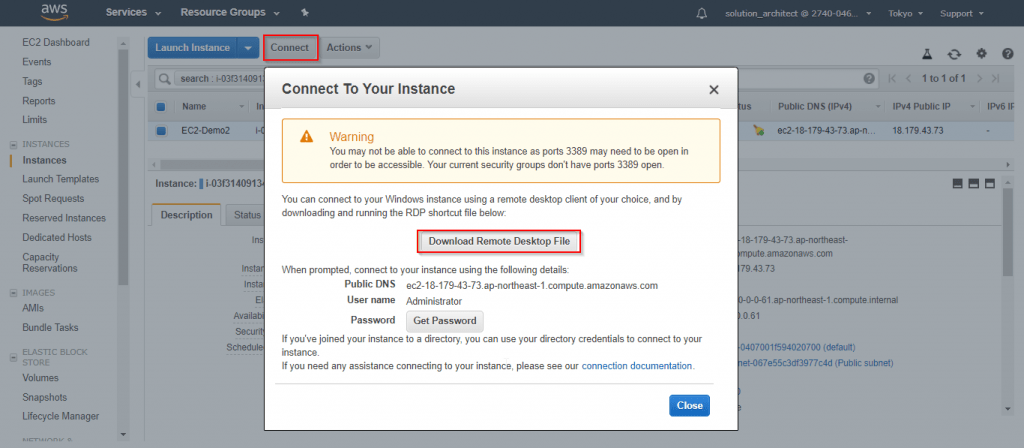Set the details pane to split layout
This screenshot has height=448, width=1024.
click(973, 184)
